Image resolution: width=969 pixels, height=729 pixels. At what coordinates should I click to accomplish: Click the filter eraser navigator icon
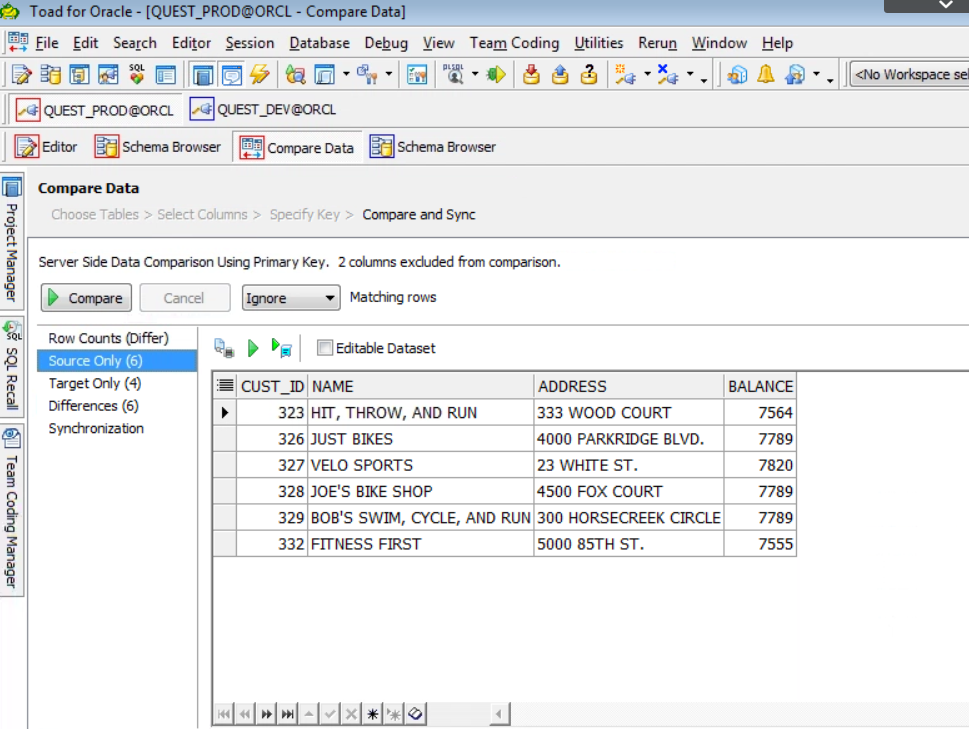pyautogui.click(x=415, y=714)
